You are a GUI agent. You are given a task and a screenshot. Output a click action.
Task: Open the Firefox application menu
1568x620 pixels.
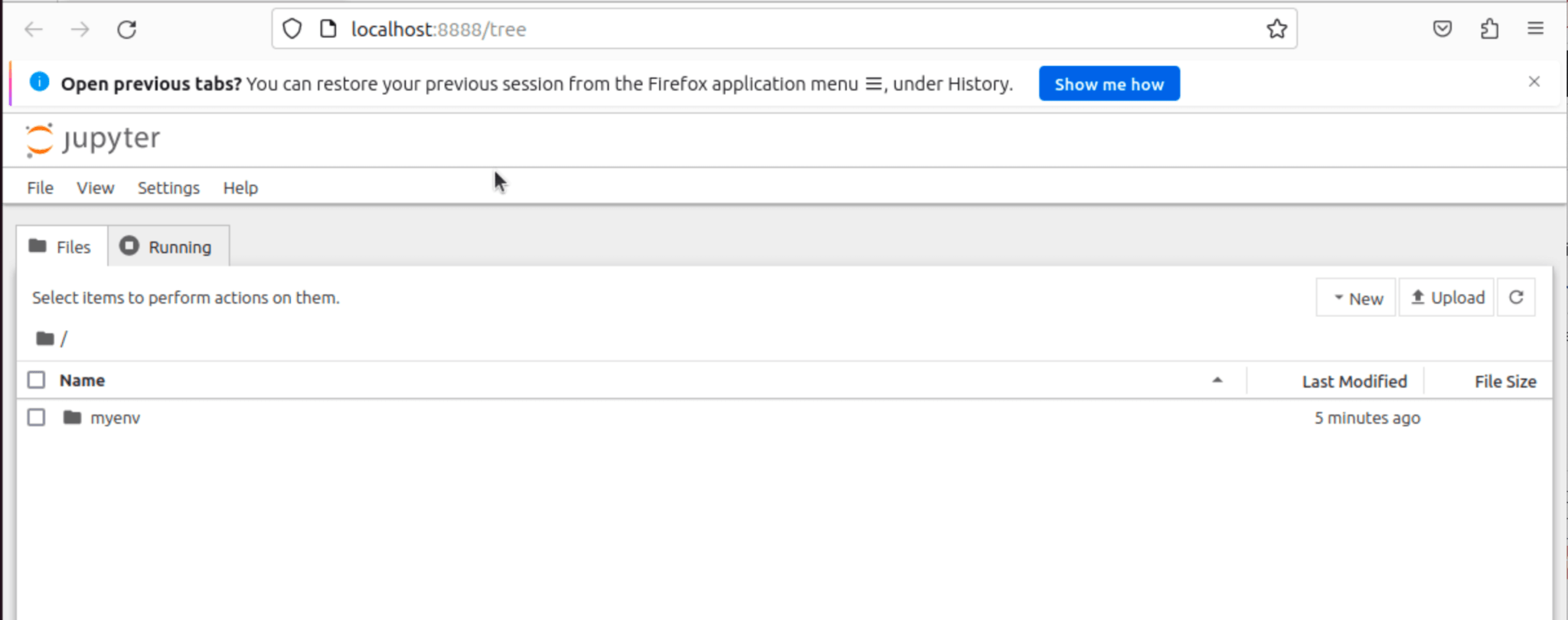pos(1535,28)
